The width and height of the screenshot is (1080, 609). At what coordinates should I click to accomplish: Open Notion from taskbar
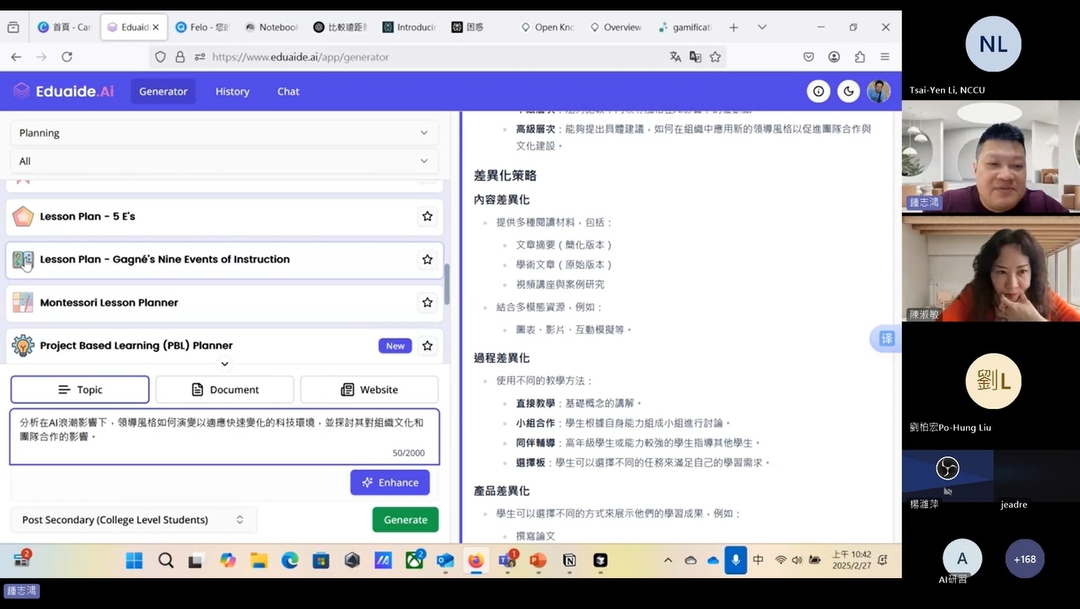click(570, 560)
